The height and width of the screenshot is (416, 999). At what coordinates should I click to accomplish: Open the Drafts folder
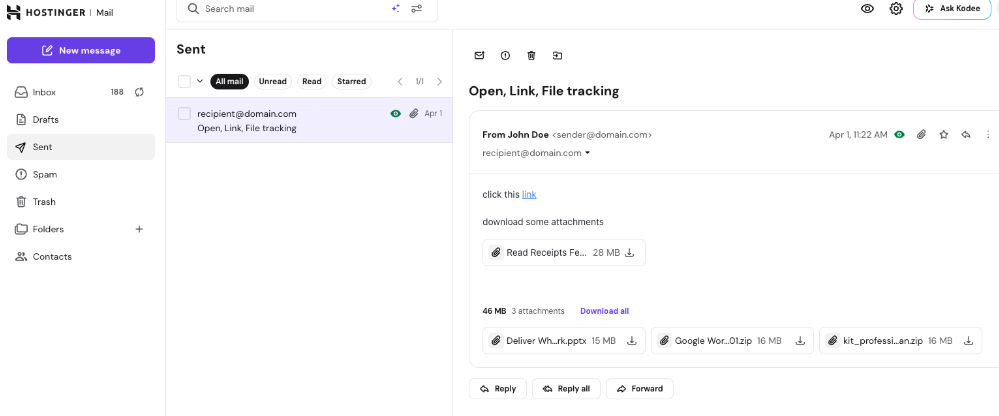click(x=46, y=120)
